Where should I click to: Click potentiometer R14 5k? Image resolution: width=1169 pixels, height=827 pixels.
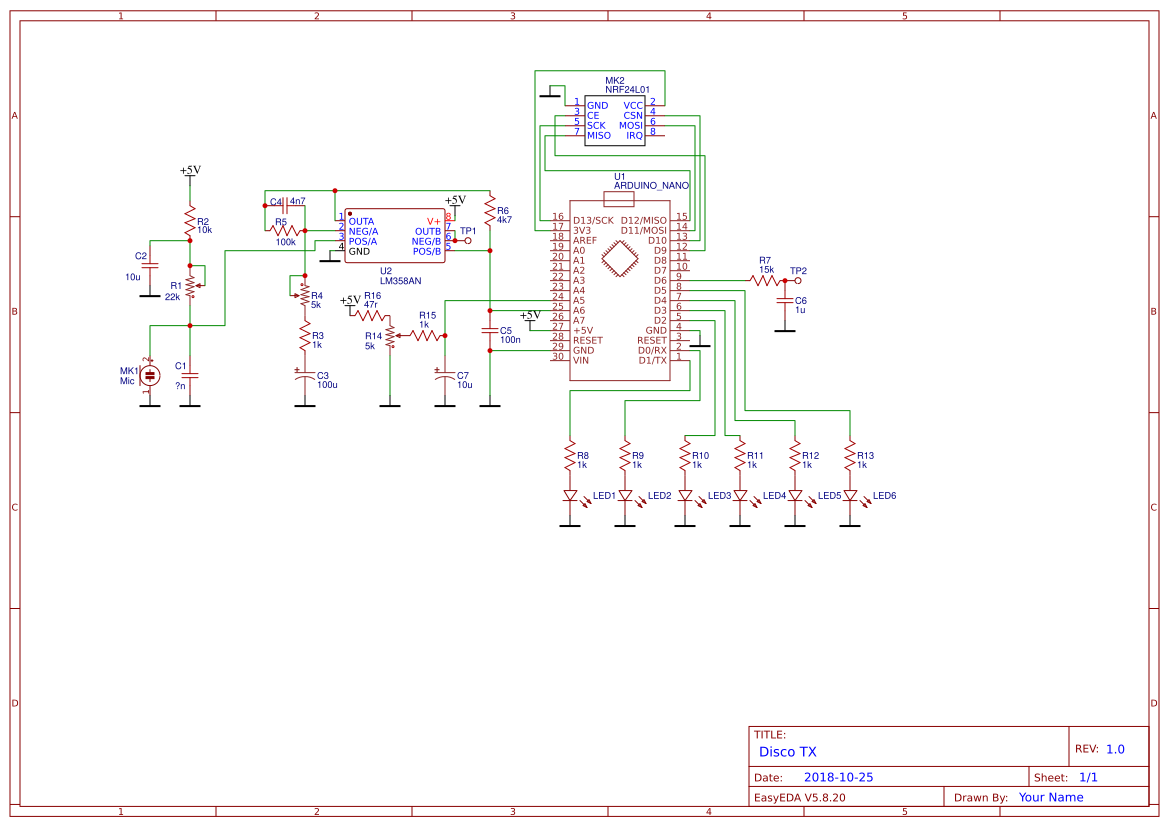pos(391,336)
